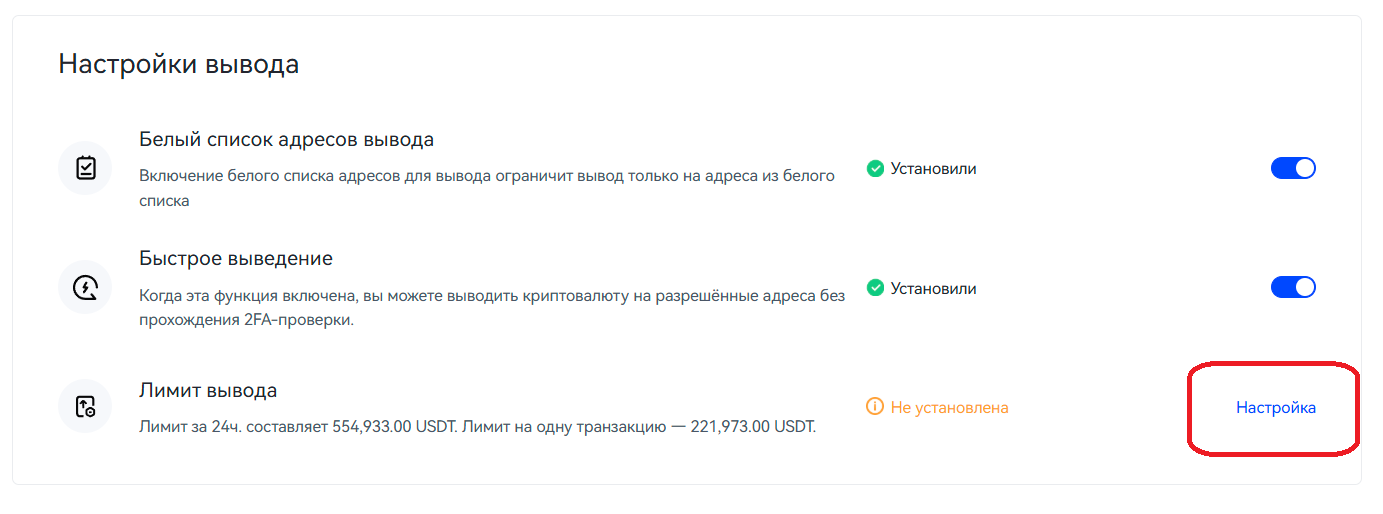This screenshot has width=1383, height=514.
Task: Click the whitelist clipboard-check icon
Action: coord(85,168)
